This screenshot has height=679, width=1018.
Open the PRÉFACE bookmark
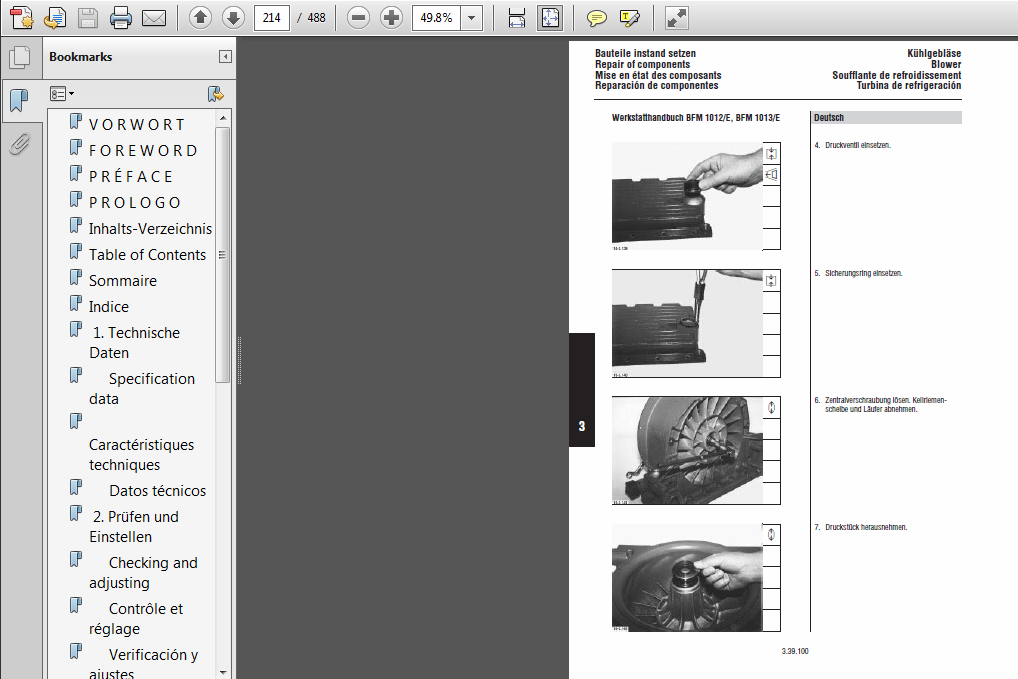131,176
